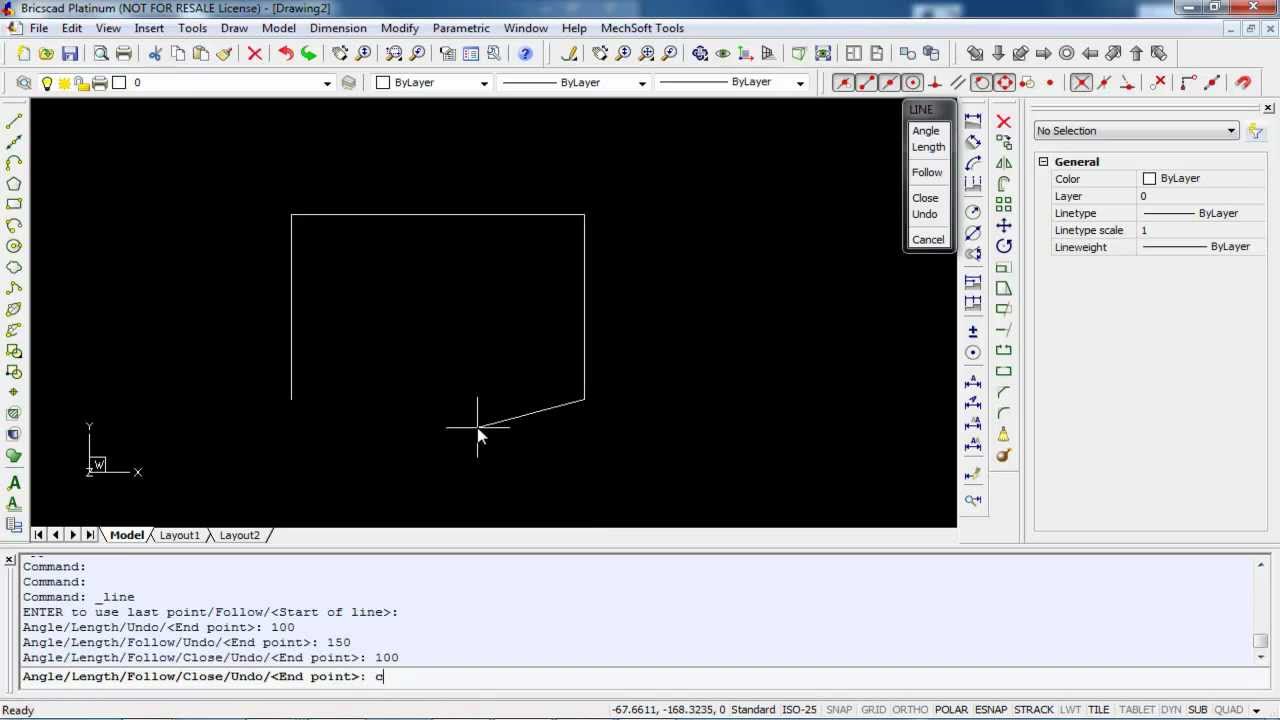Click the Erase red X in modify toolbar

1004,121
